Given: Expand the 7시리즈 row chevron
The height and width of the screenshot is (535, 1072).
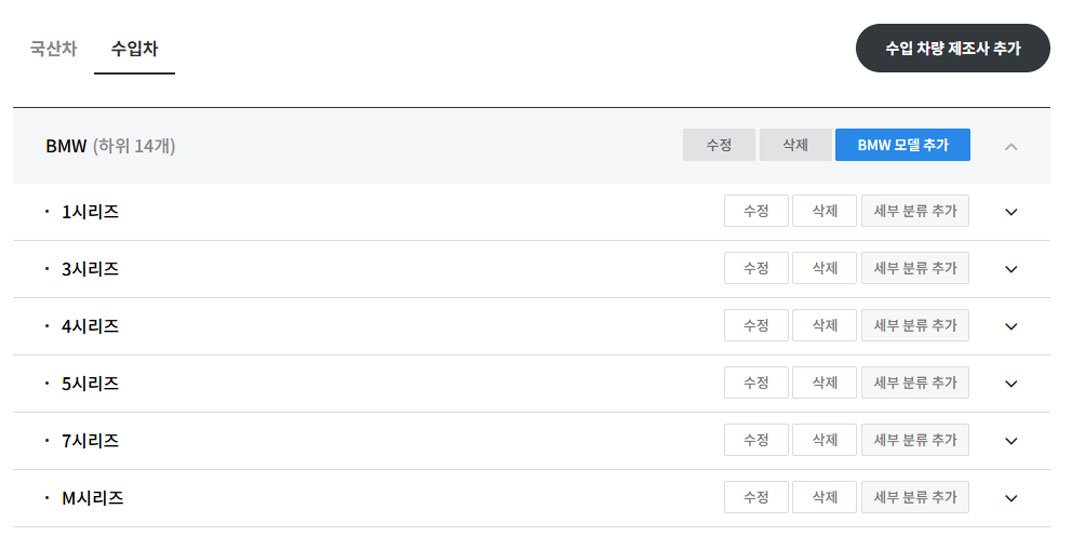Looking at the screenshot, I should click(1011, 441).
